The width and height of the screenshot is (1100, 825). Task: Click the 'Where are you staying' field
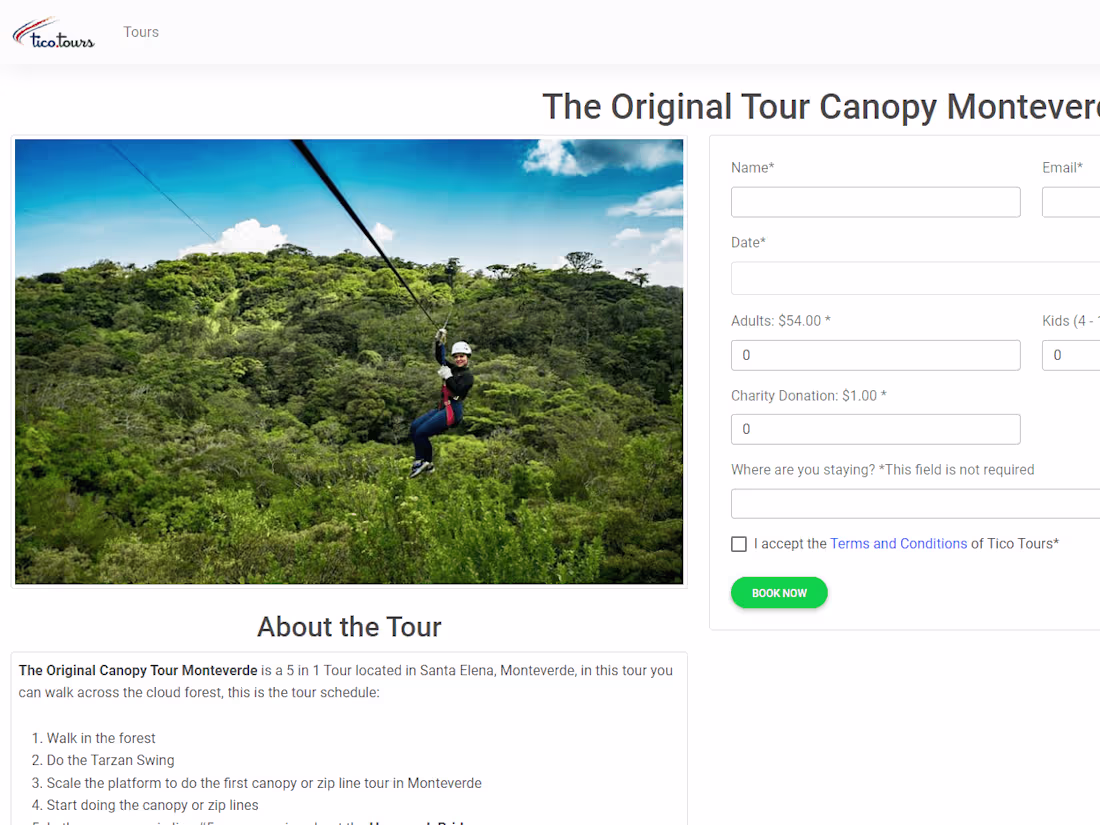[915, 504]
